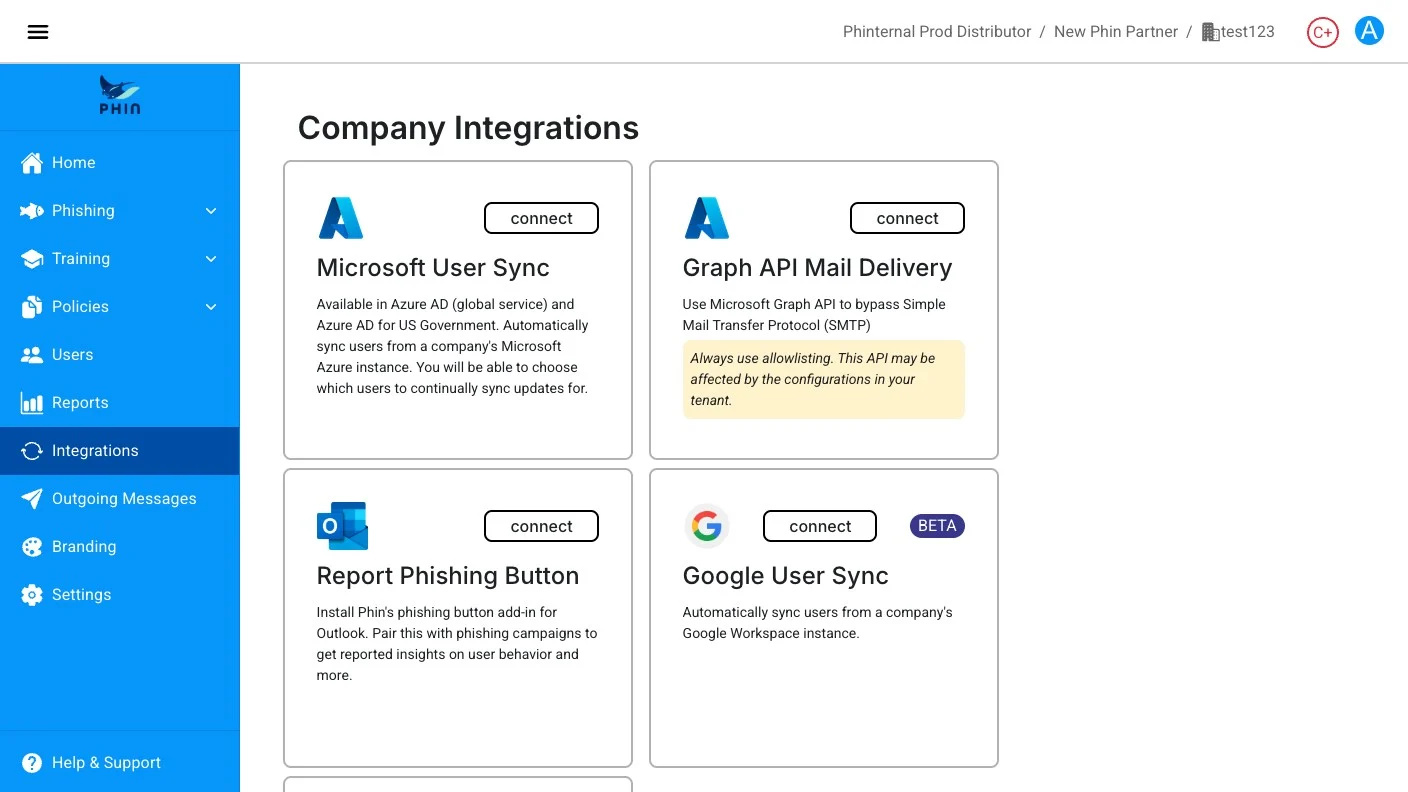This screenshot has width=1408, height=792.
Task: Click the Company Integrations heading
Action: point(468,128)
